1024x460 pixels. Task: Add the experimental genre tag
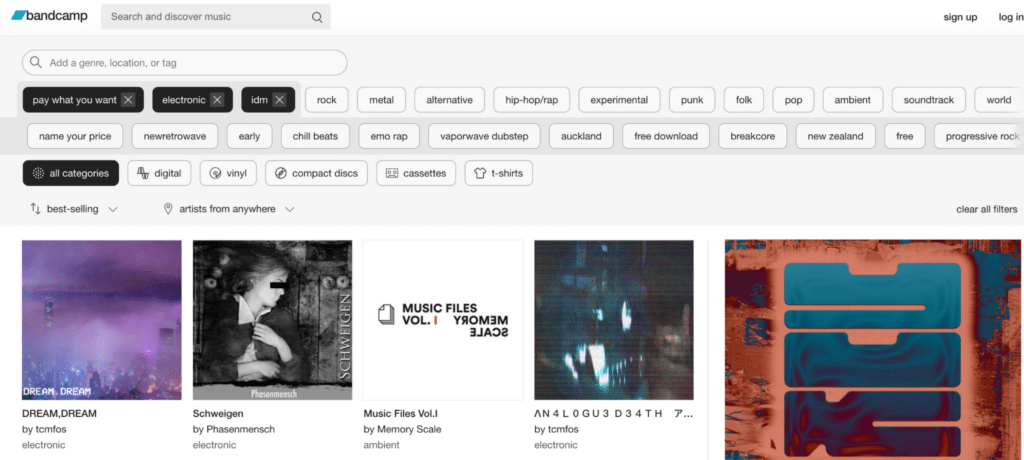[619, 100]
